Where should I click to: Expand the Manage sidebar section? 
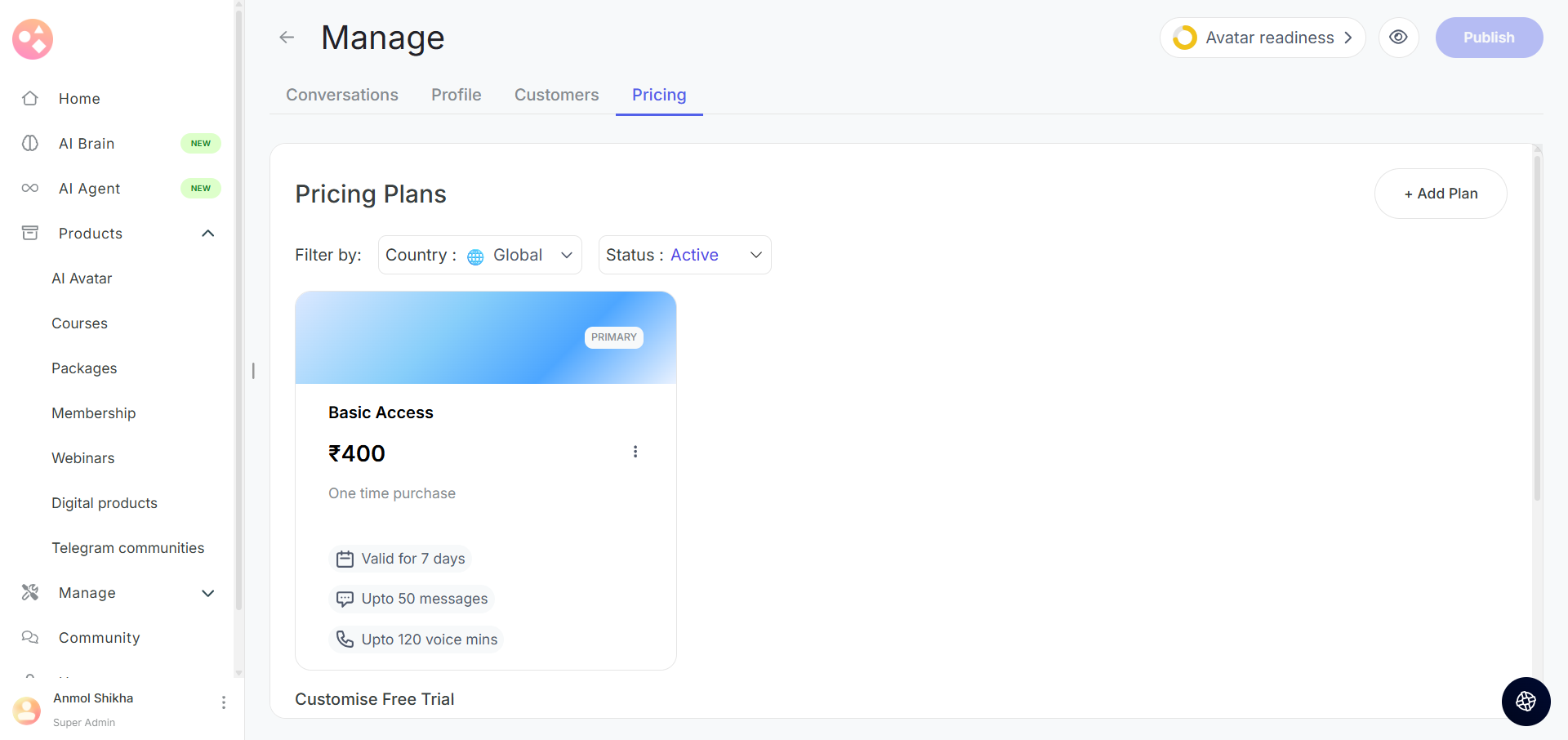point(208,593)
